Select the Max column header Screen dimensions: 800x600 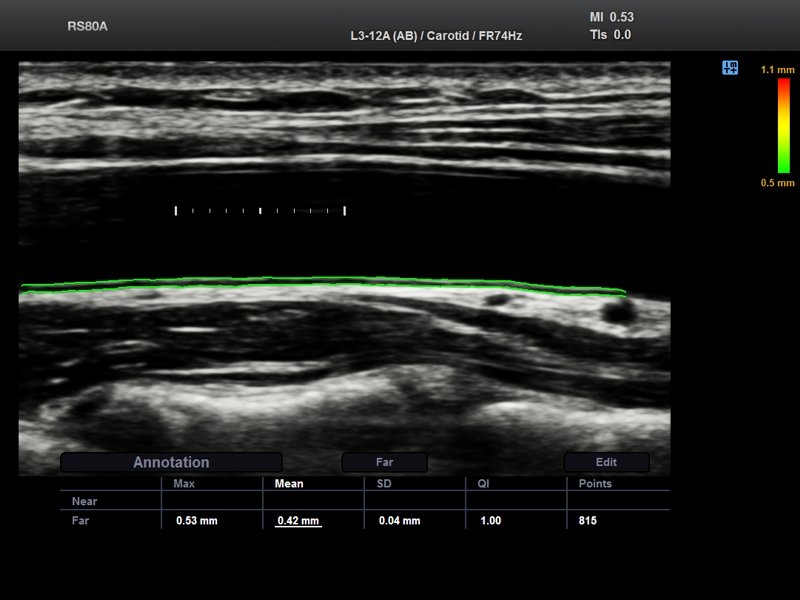coord(184,484)
